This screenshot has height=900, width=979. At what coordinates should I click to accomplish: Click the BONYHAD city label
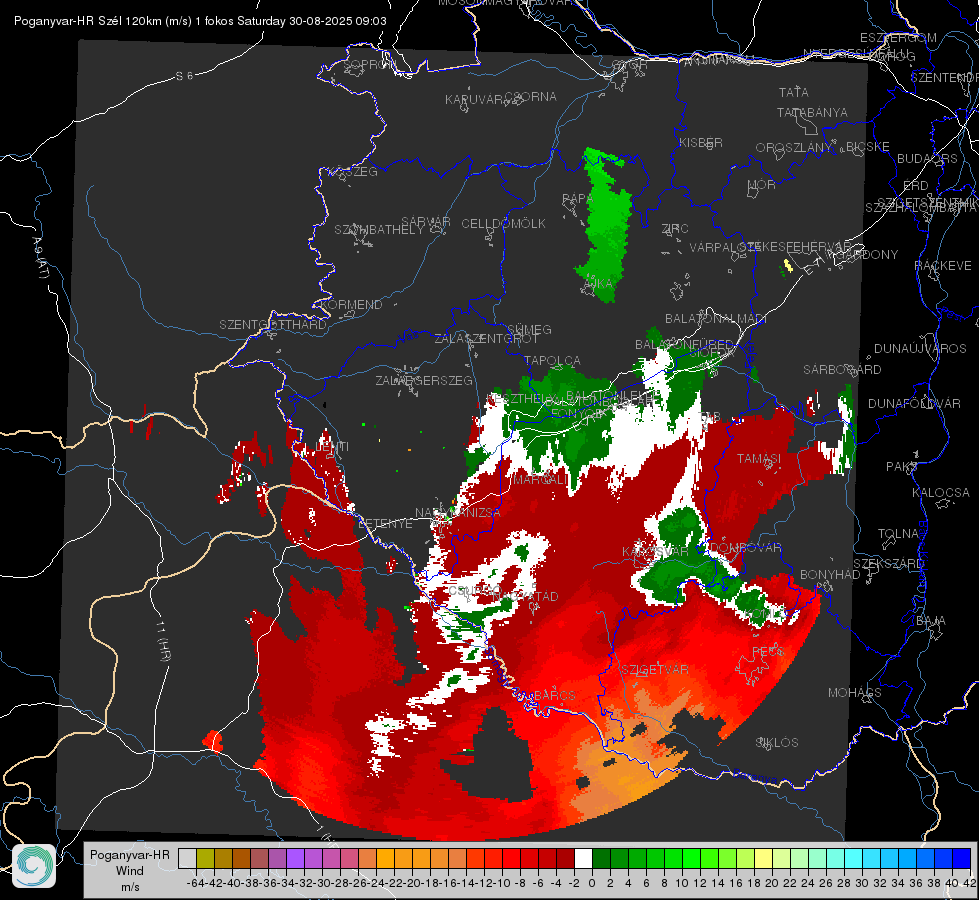(x=830, y=574)
